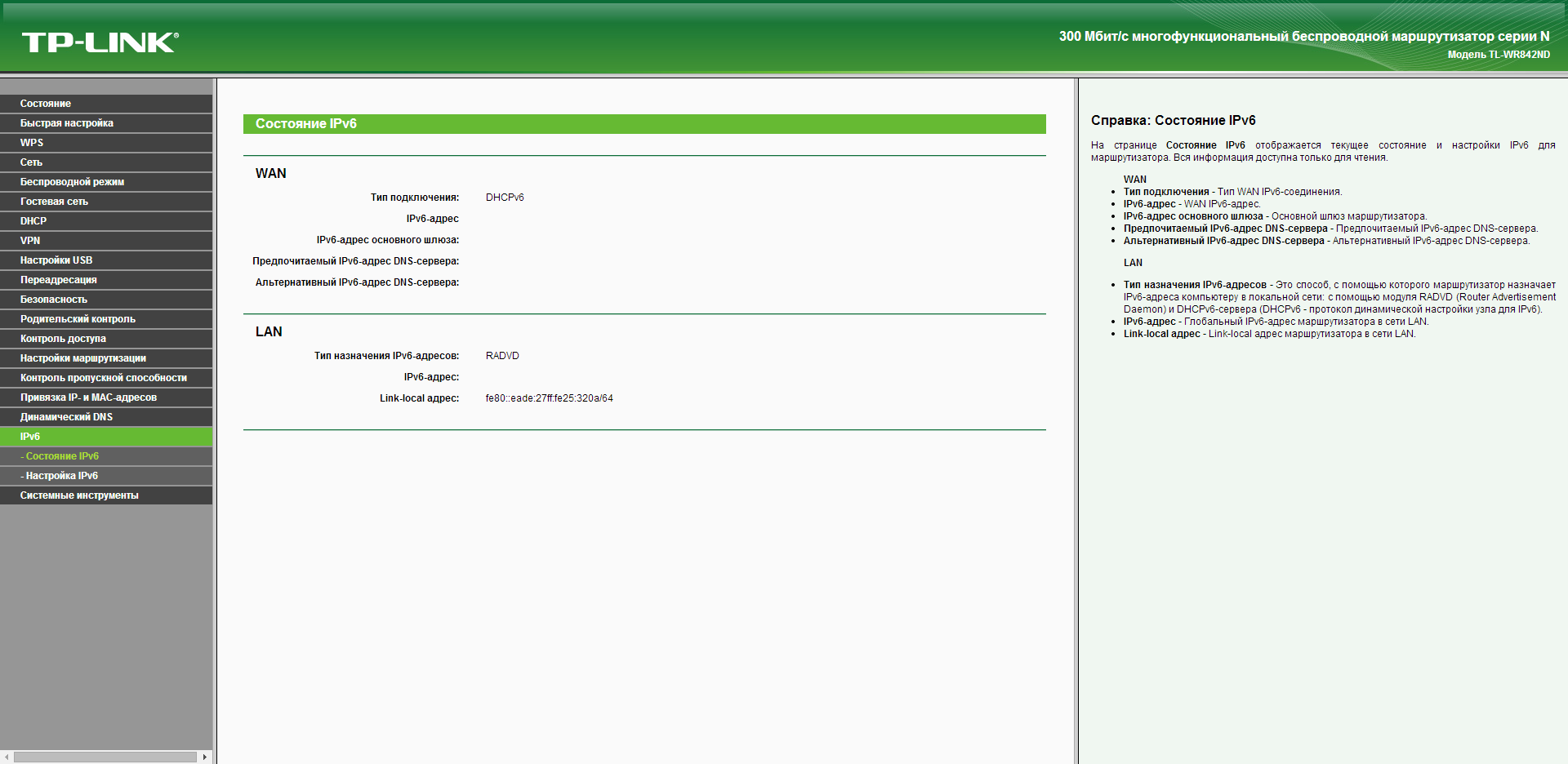The image size is (1568, 764).
Task: Open Настройки USB
Action: 106,260
